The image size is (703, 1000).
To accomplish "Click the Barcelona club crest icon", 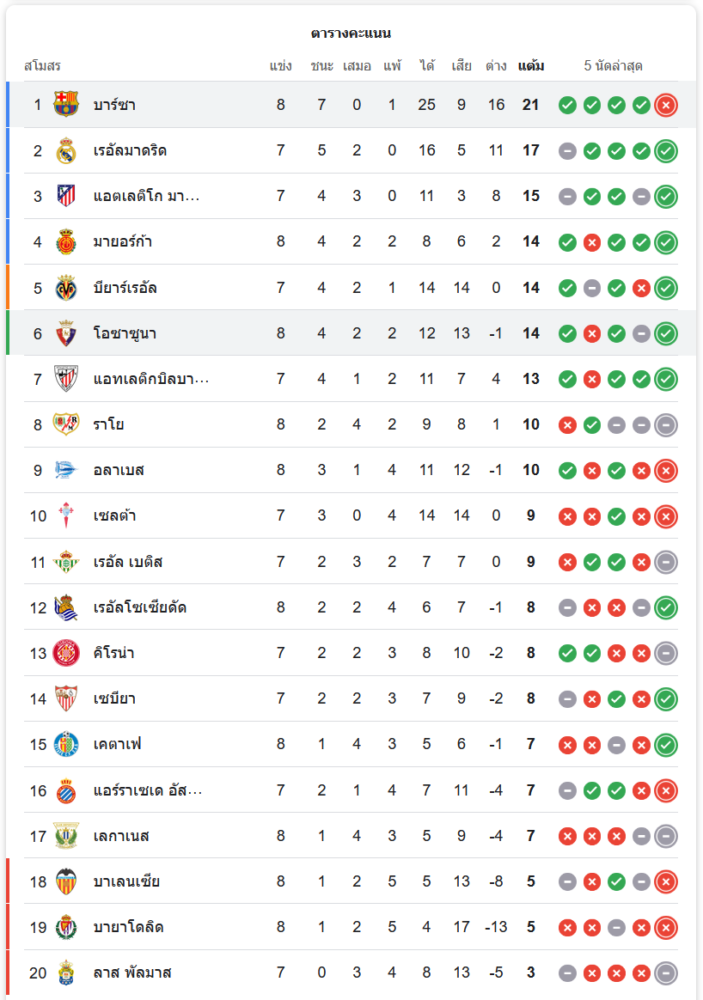I will tap(66, 104).
